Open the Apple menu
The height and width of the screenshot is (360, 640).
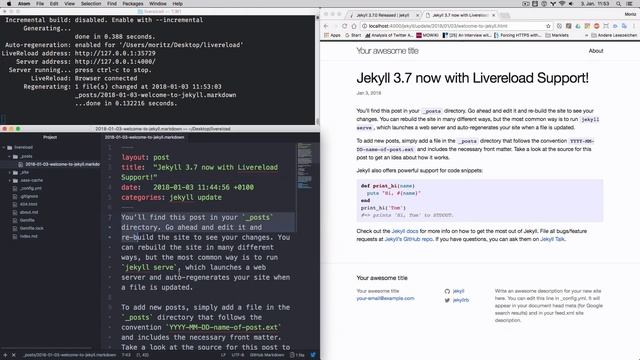(9, 4)
